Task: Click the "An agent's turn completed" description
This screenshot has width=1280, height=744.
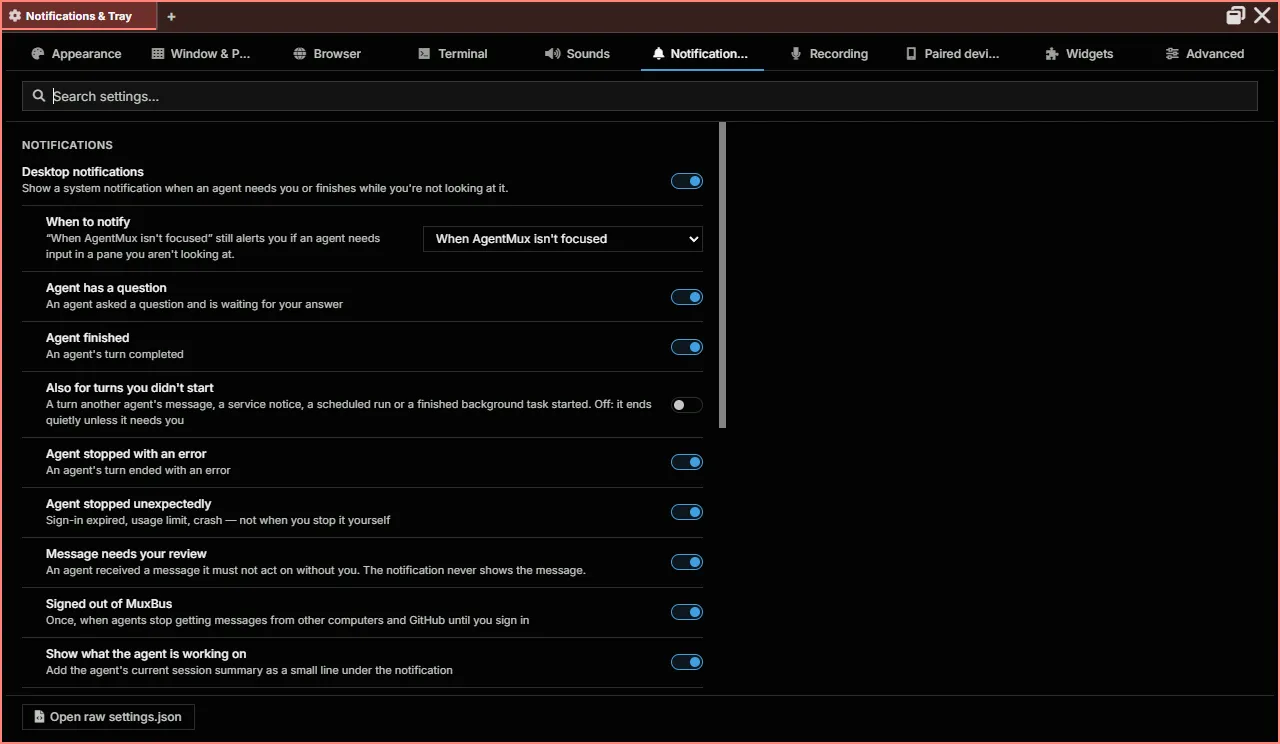Action: (115, 354)
